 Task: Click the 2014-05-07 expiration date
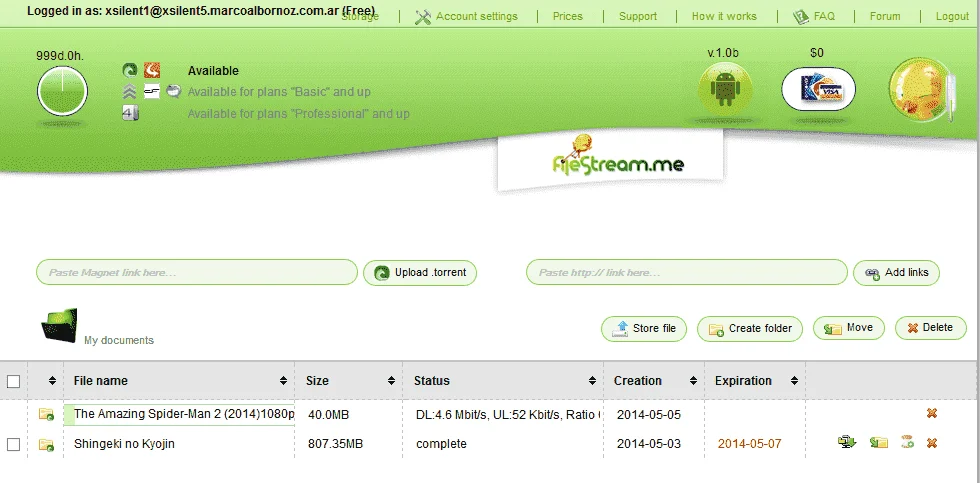click(x=749, y=444)
